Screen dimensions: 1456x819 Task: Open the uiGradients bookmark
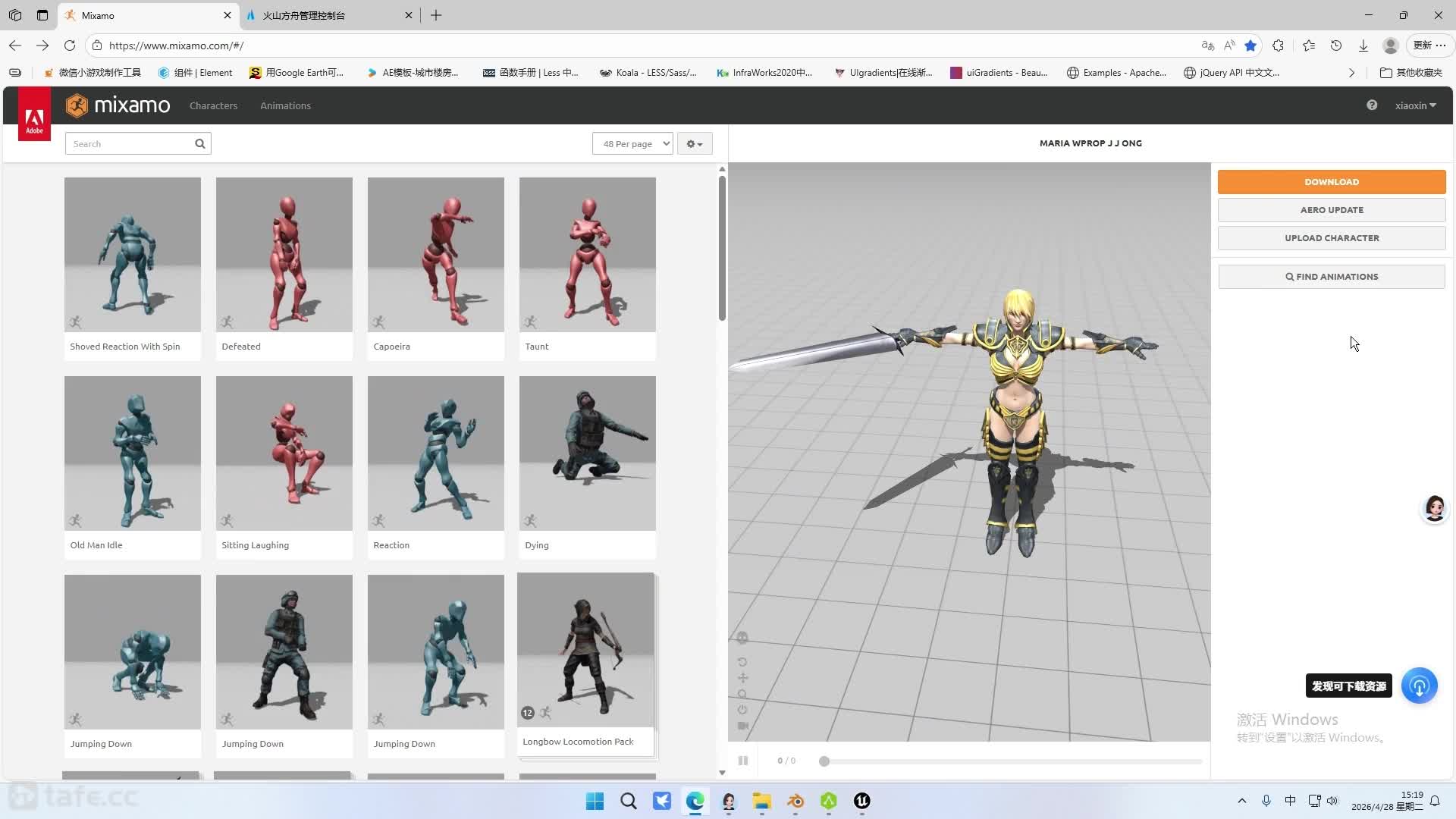(x=999, y=73)
